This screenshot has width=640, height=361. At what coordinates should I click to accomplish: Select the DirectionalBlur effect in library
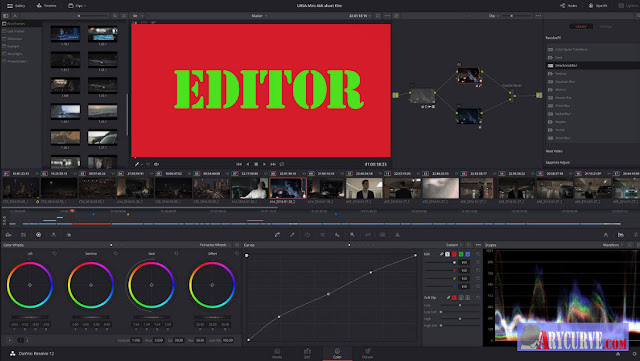point(592,65)
